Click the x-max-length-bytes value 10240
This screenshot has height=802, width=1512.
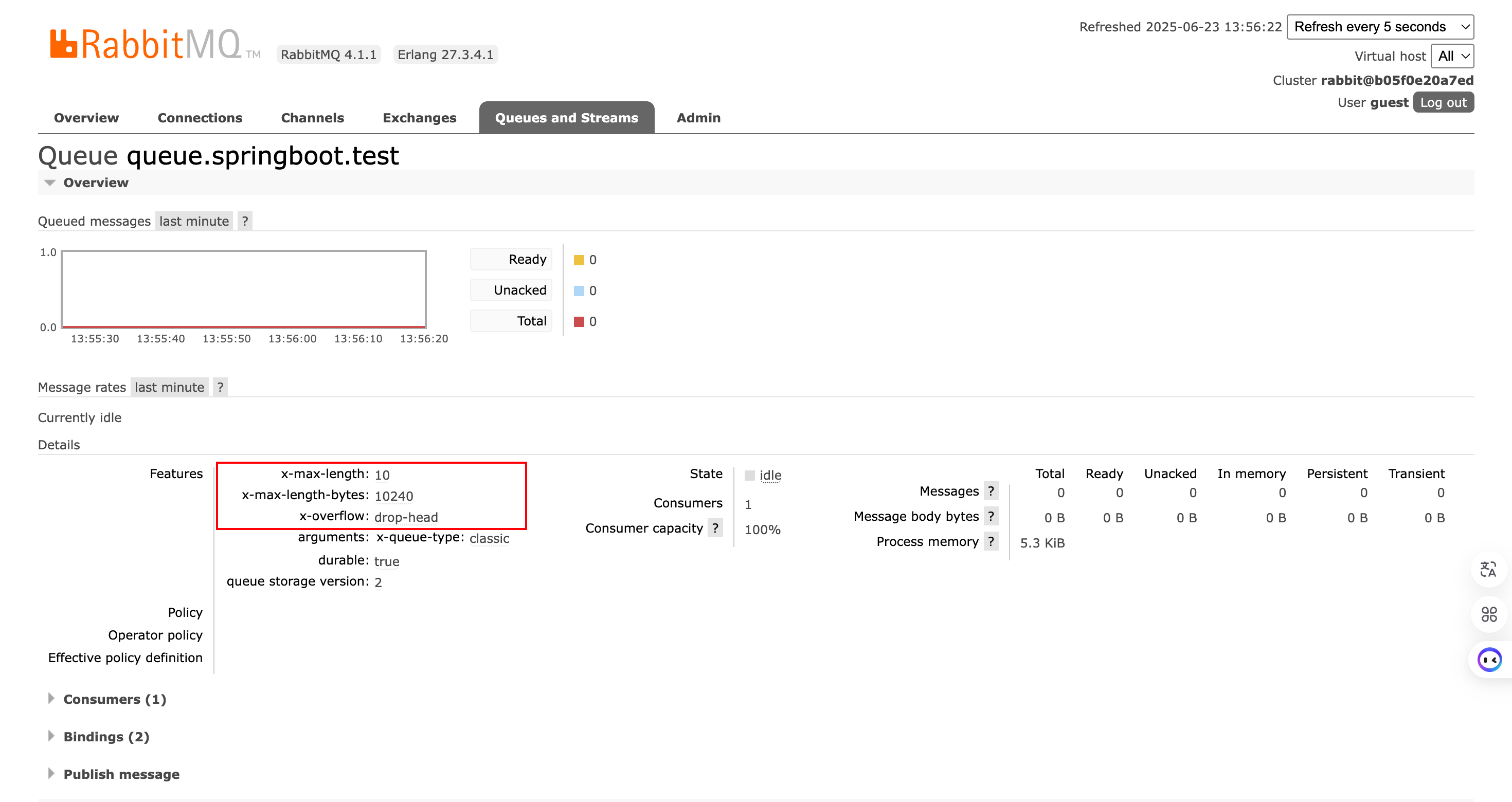pyautogui.click(x=394, y=496)
